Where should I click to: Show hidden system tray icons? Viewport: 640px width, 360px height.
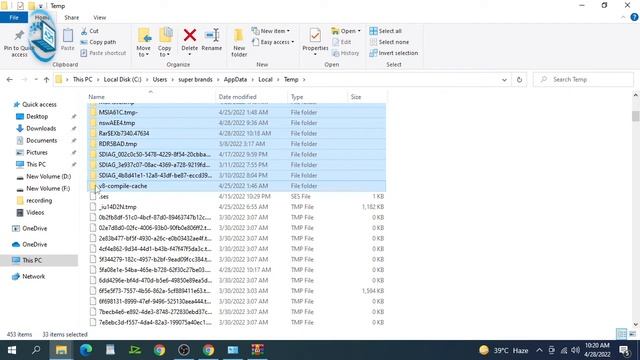539,350
